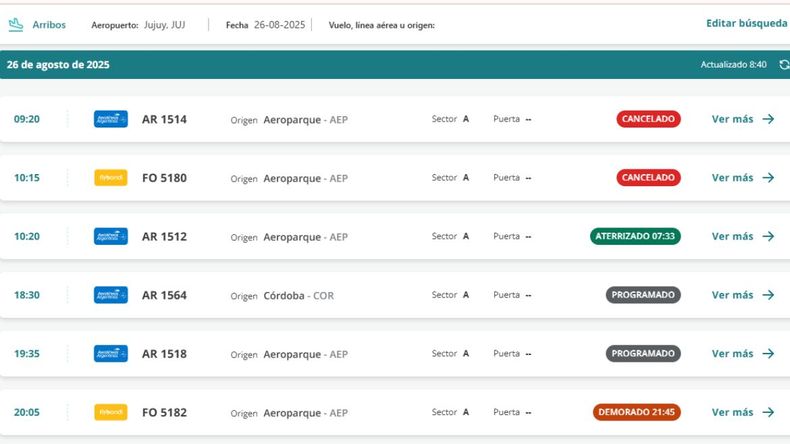790x444 pixels.
Task: Expand details with FO 5180 Ver más arrow
Action: 768,178
